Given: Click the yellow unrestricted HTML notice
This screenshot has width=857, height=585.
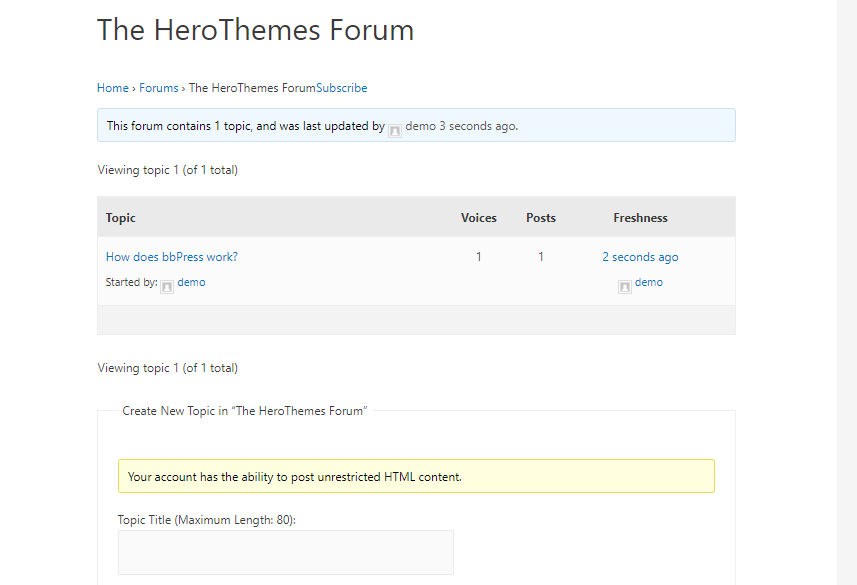Looking at the screenshot, I should (416, 477).
